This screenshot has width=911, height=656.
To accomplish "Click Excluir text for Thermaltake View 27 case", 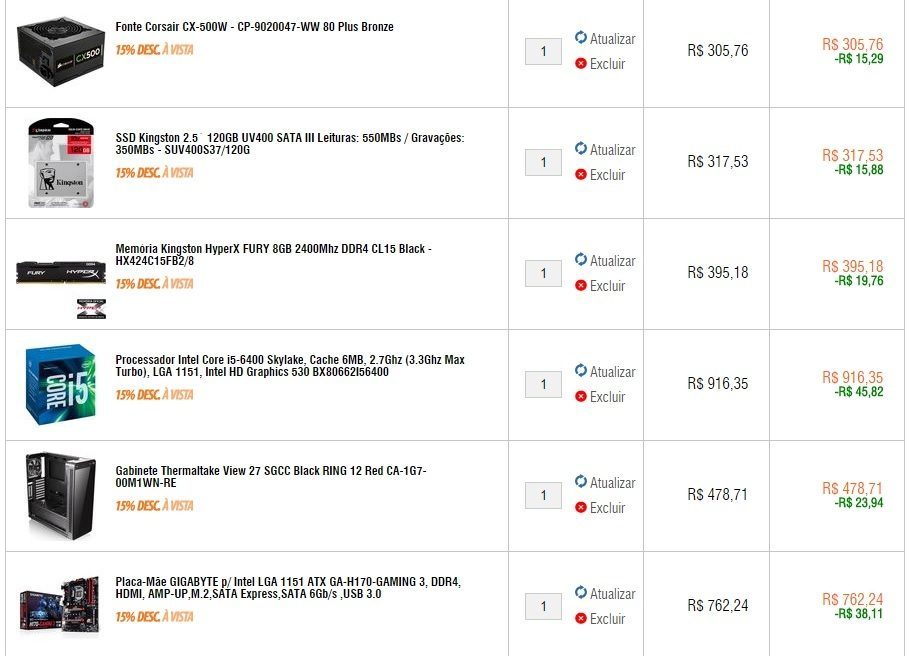I will point(607,508).
